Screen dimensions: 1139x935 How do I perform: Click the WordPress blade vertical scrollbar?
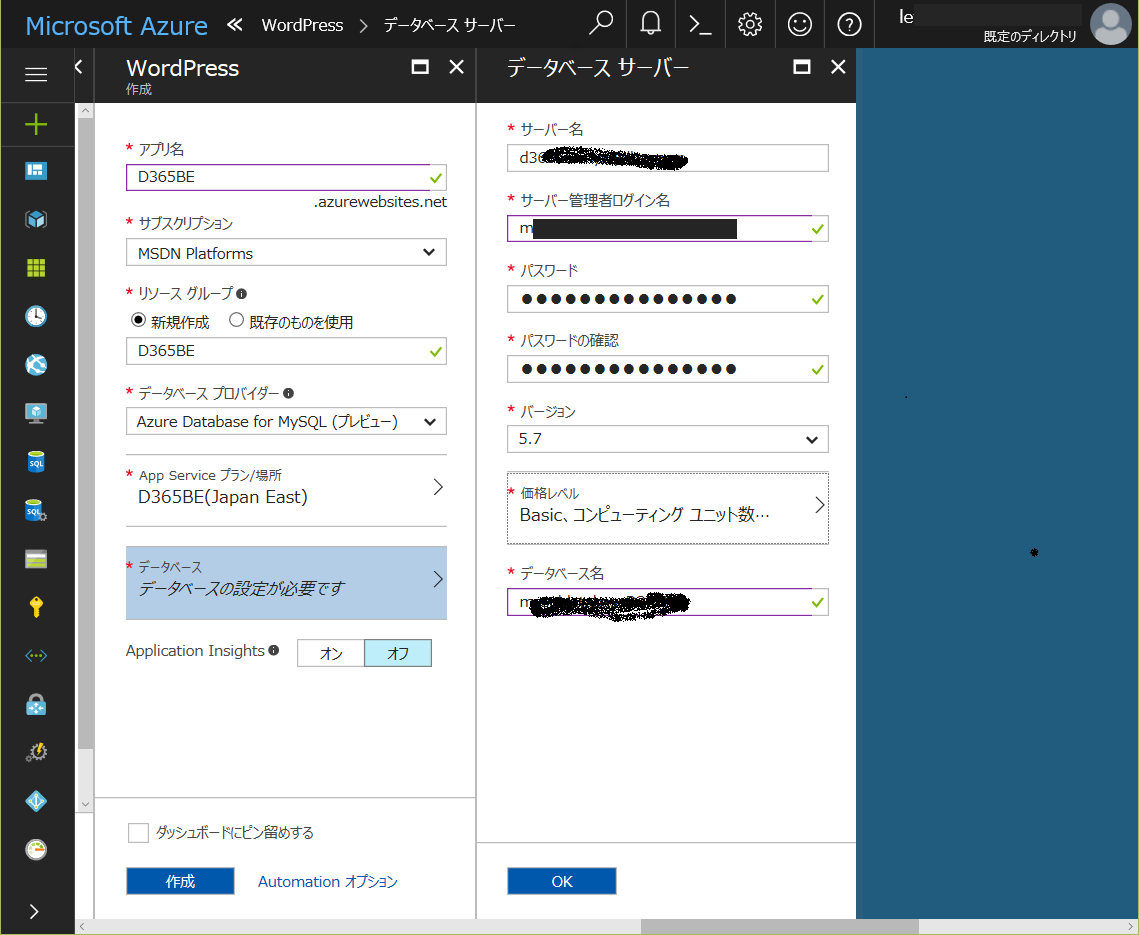pos(85,432)
